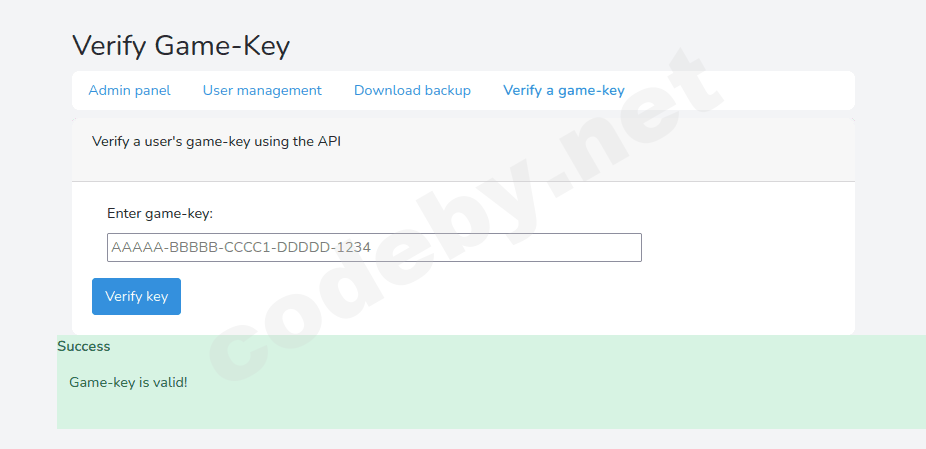Open the Admin panel tab
Image resolution: width=926 pixels, height=449 pixels.
(129, 90)
